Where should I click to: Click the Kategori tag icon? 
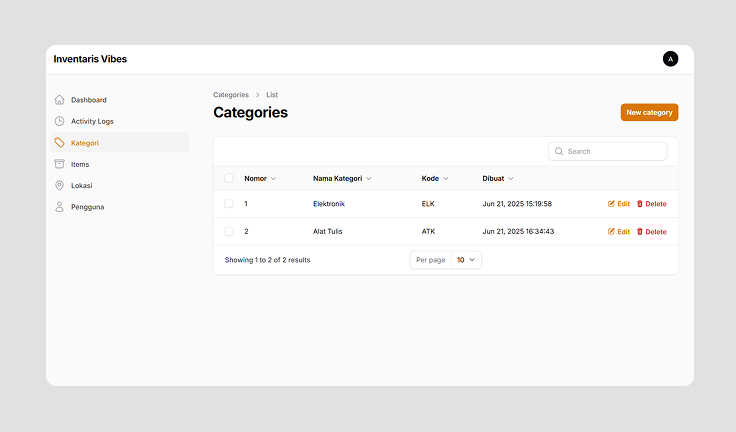click(x=60, y=143)
